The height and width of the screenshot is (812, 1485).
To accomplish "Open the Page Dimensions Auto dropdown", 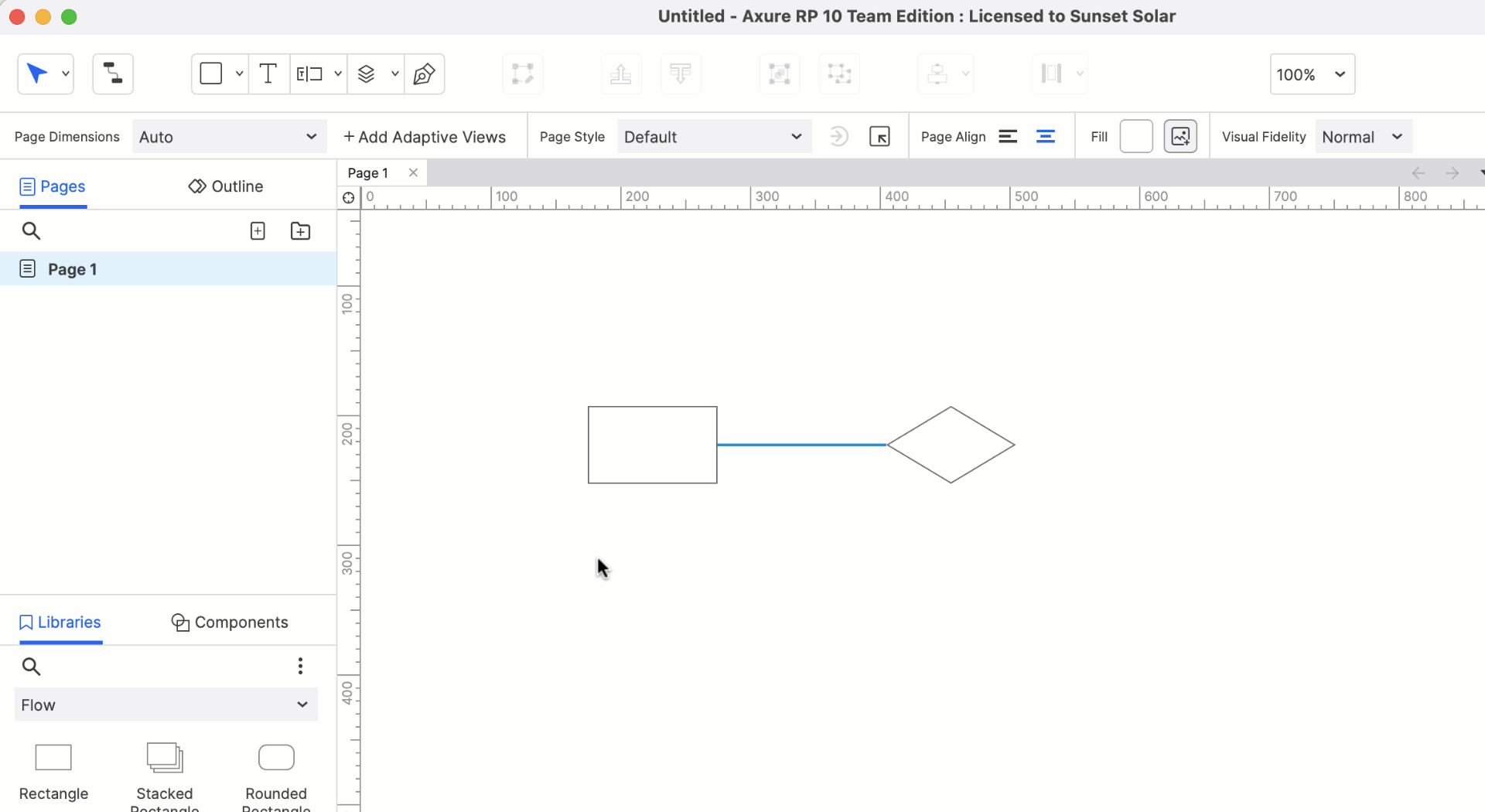I will point(229,137).
